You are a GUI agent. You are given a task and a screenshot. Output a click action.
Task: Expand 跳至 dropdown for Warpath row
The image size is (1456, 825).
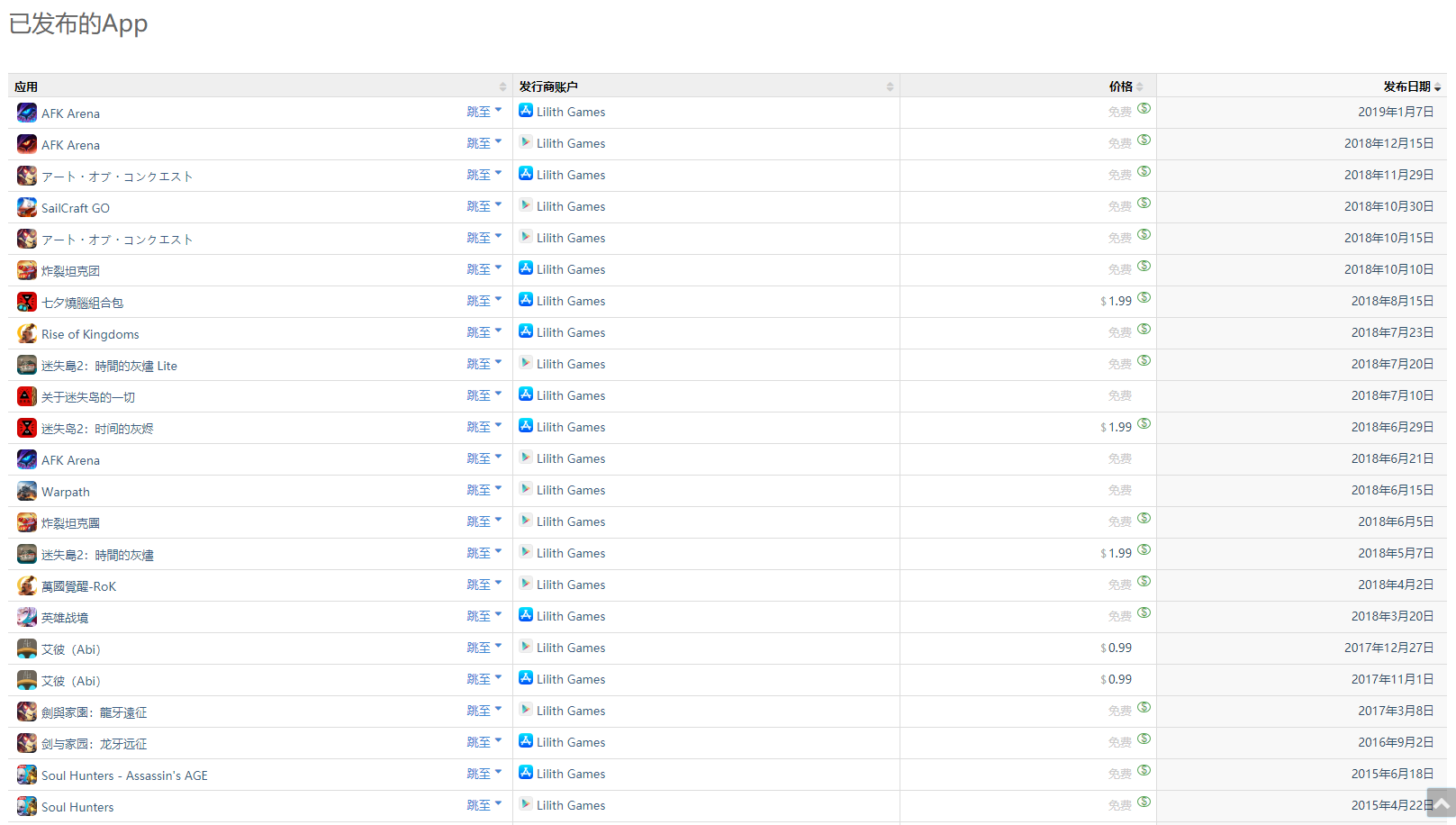click(484, 490)
